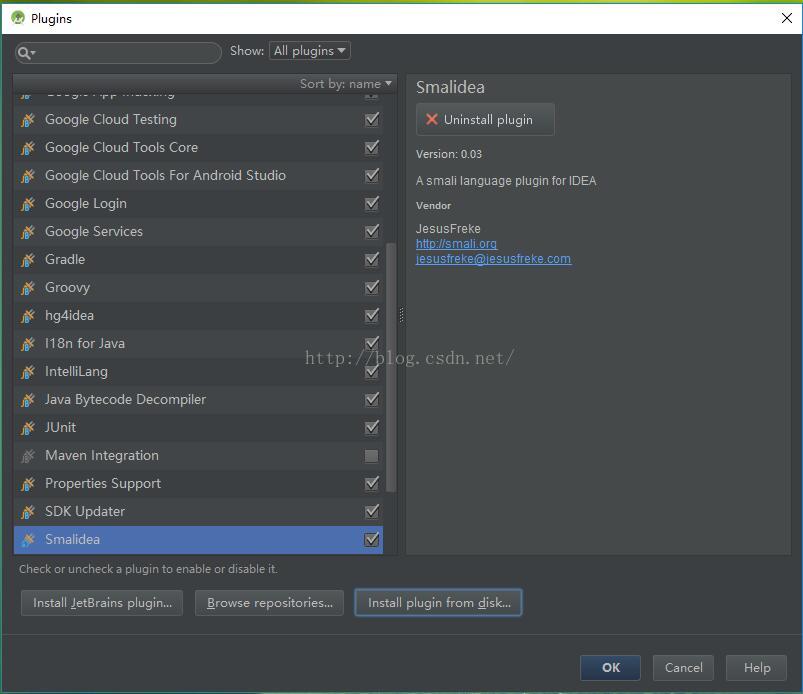Click the Google Login plugin icon
This screenshot has width=803, height=694.
[28, 204]
